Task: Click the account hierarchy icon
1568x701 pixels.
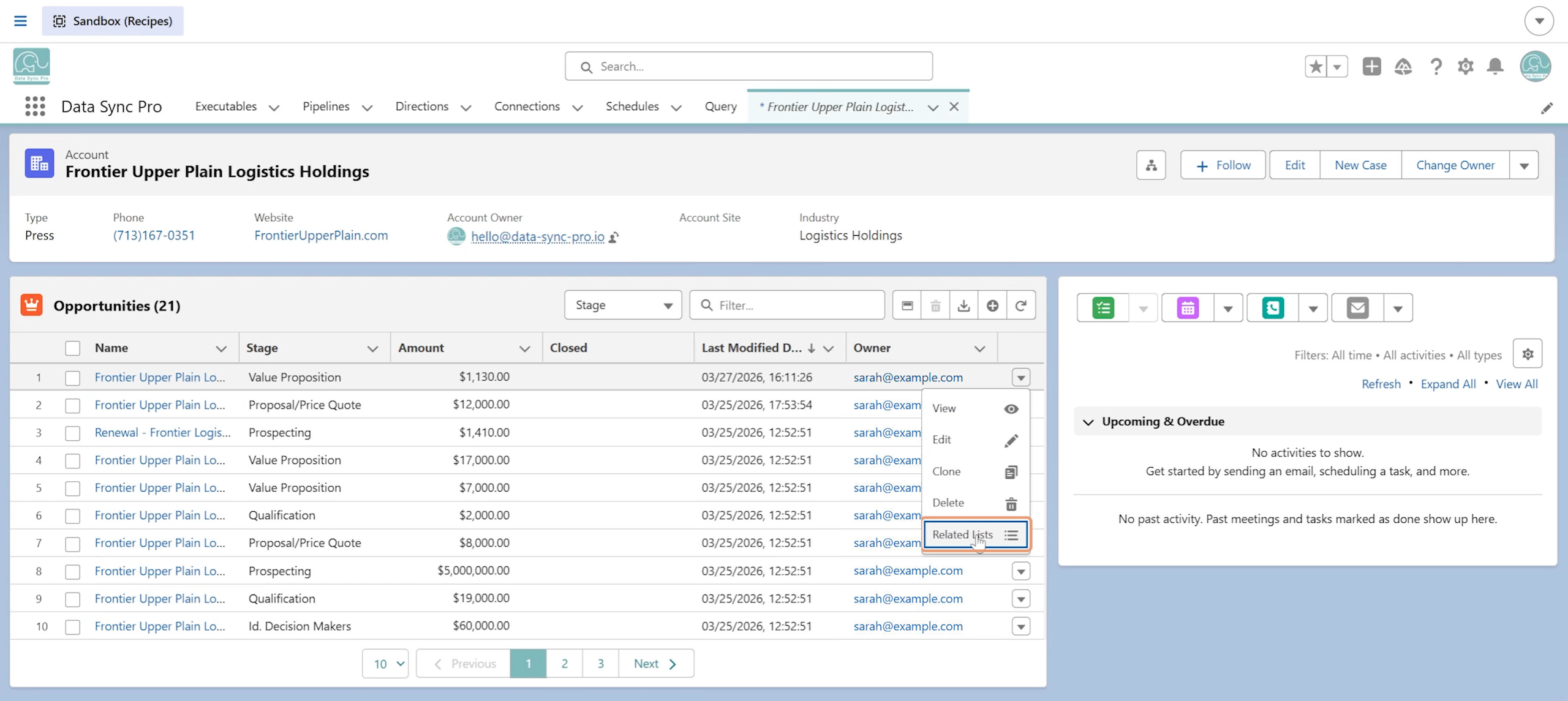Action: click(x=1151, y=165)
